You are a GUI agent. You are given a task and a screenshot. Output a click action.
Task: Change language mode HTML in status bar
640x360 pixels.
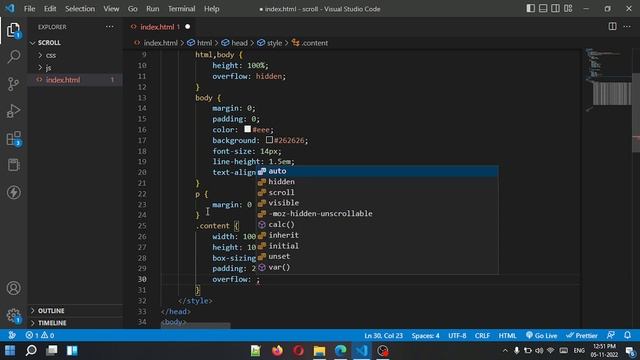coord(507,336)
